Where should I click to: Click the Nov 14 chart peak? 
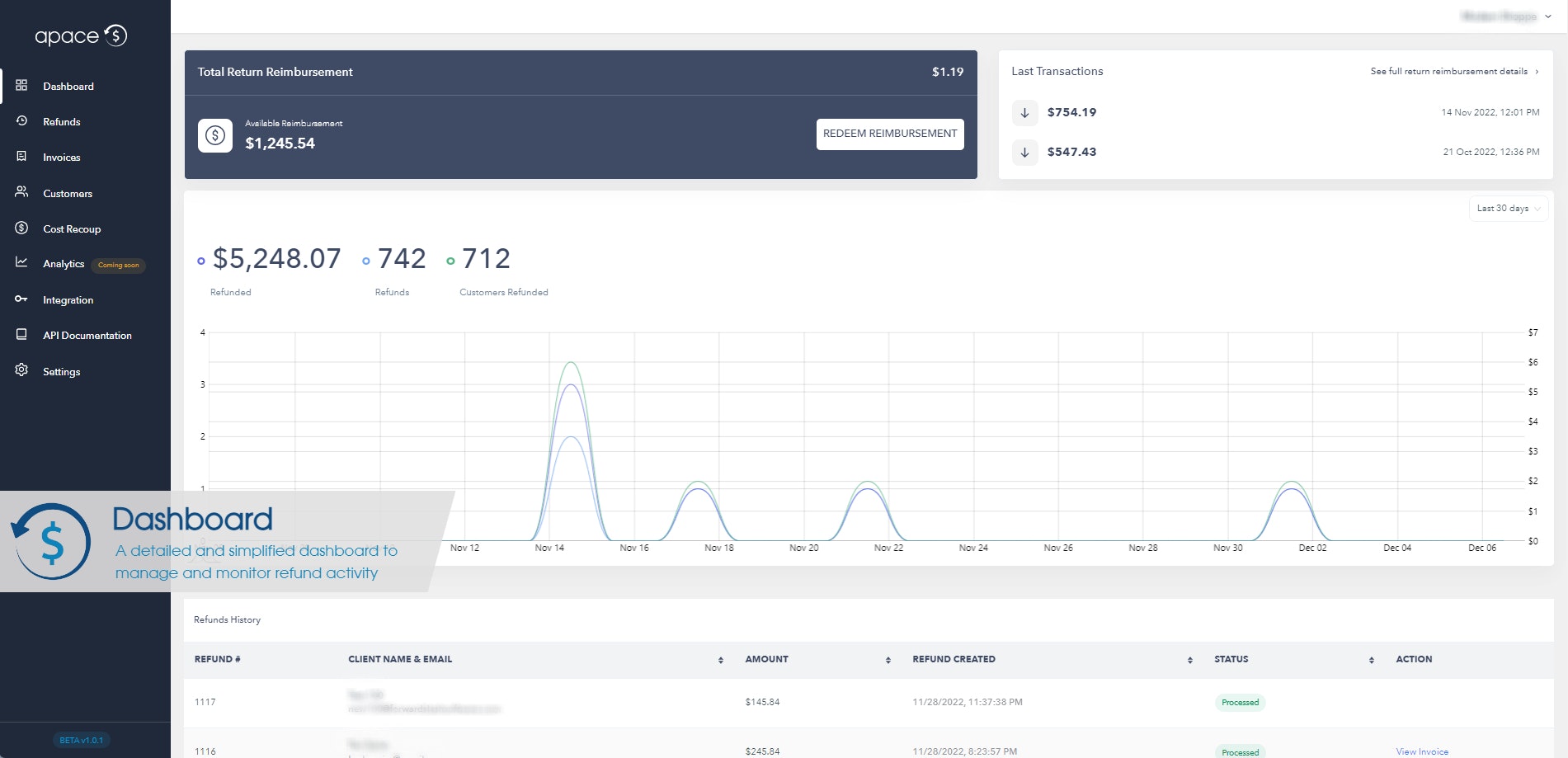click(x=571, y=364)
